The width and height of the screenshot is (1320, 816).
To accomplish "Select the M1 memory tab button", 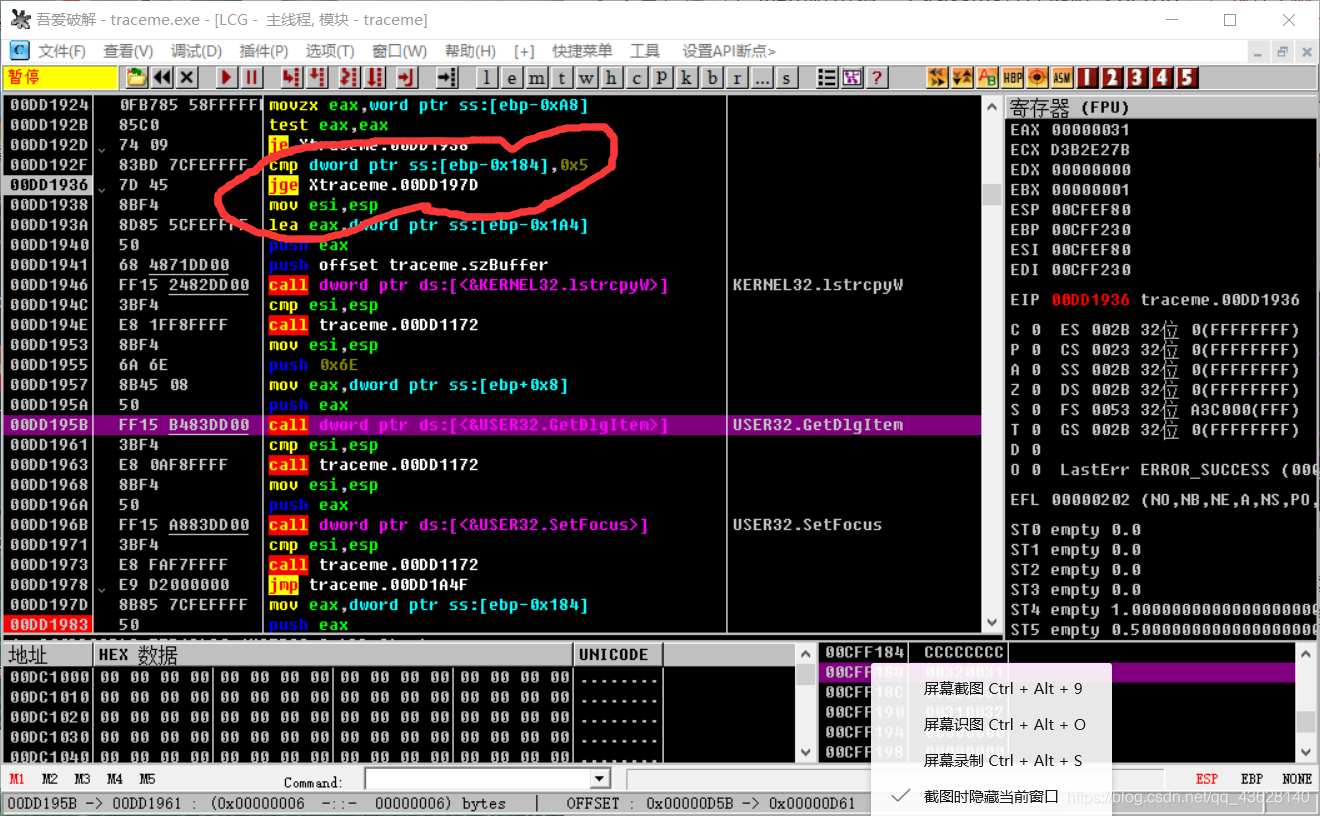I will tap(17, 779).
